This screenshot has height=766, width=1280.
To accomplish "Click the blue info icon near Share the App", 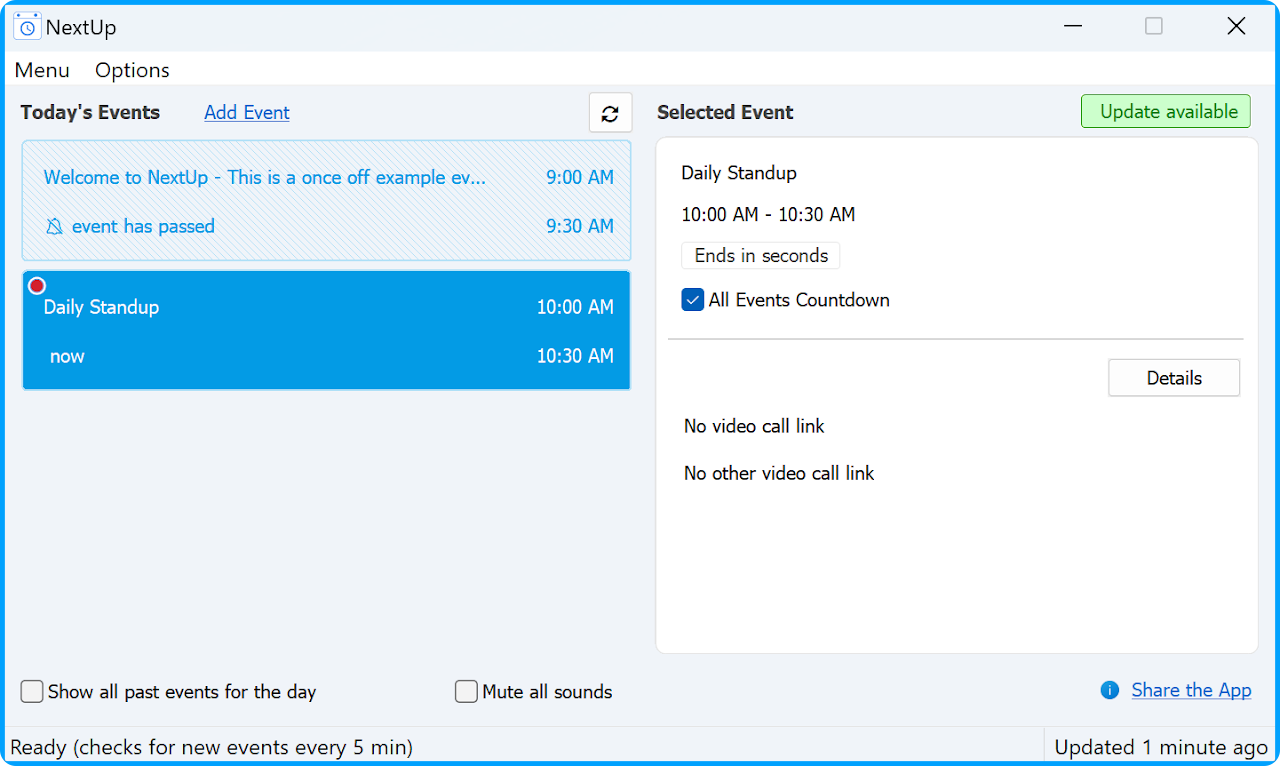I will pyautogui.click(x=1109, y=690).
